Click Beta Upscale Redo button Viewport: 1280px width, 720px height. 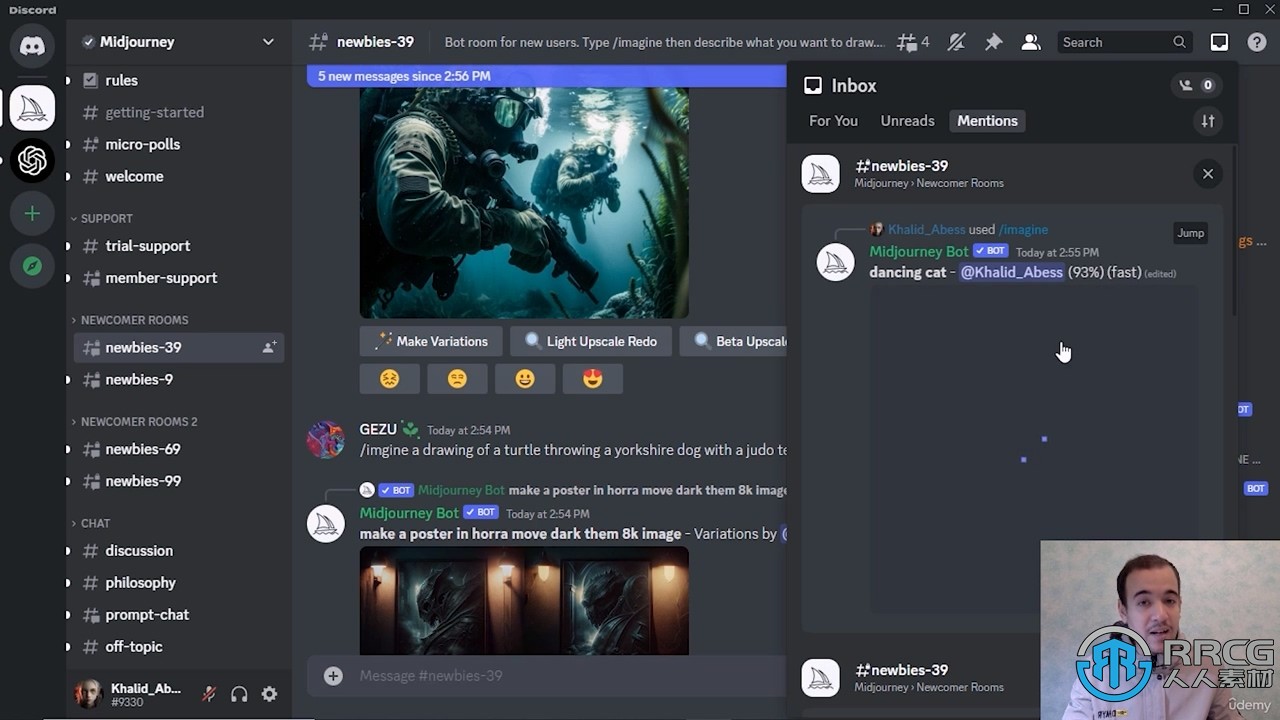[x=733, y=341]
